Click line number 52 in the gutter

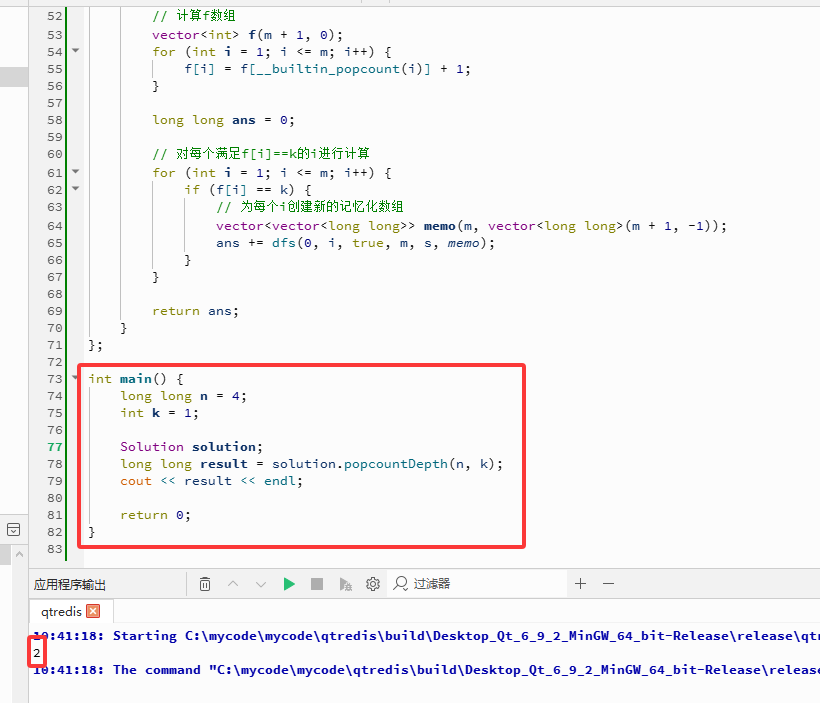(x=54, y=16)
